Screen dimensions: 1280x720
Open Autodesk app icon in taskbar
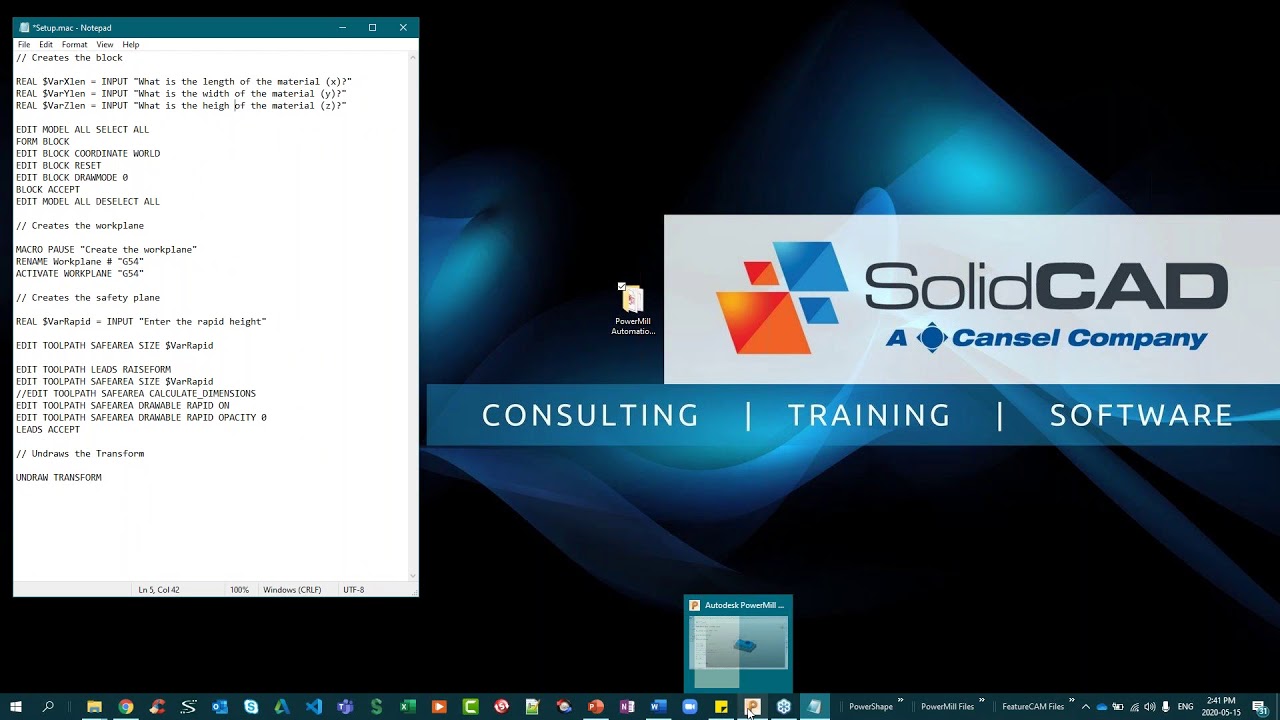coord(282,706)
